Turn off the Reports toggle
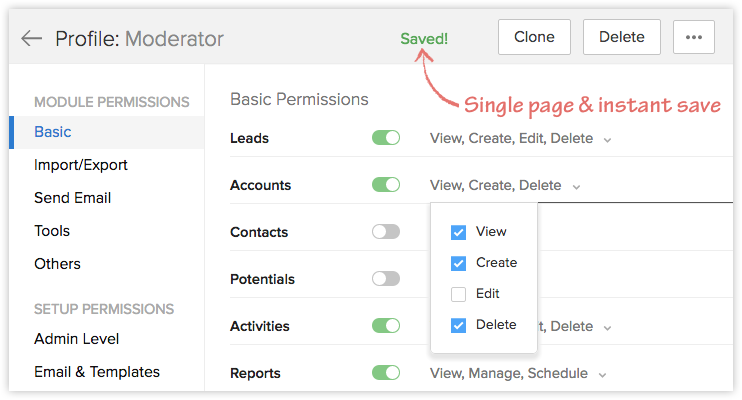 tap(385, 373)
